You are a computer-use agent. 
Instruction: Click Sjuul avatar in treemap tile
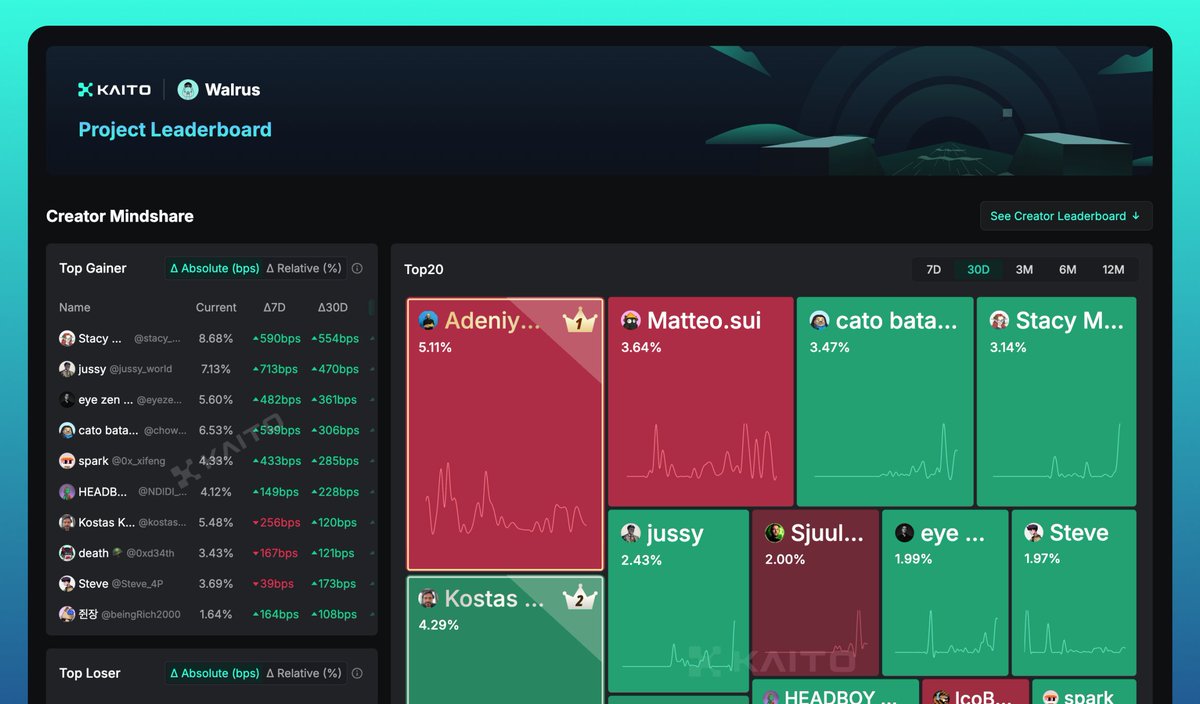(775, 533)
